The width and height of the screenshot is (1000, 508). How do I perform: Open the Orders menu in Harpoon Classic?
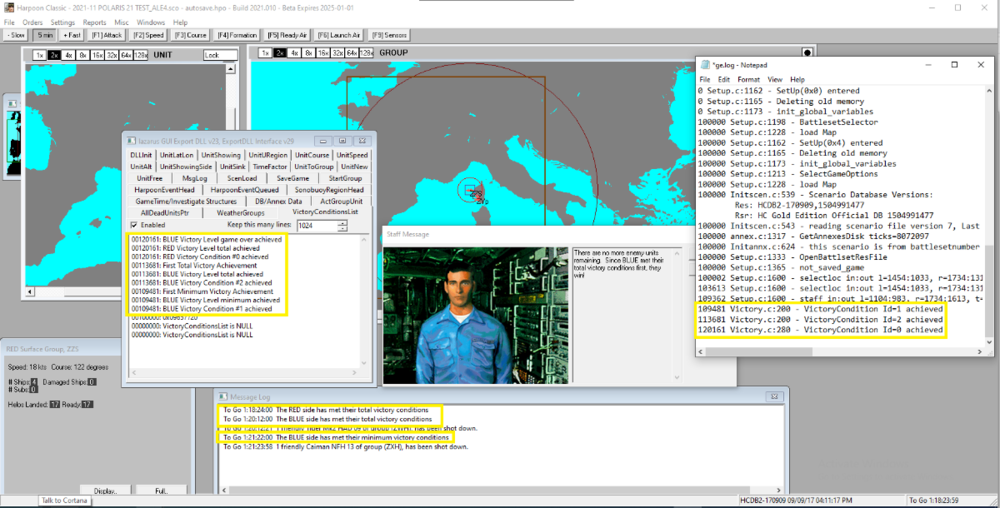[32, 21]
